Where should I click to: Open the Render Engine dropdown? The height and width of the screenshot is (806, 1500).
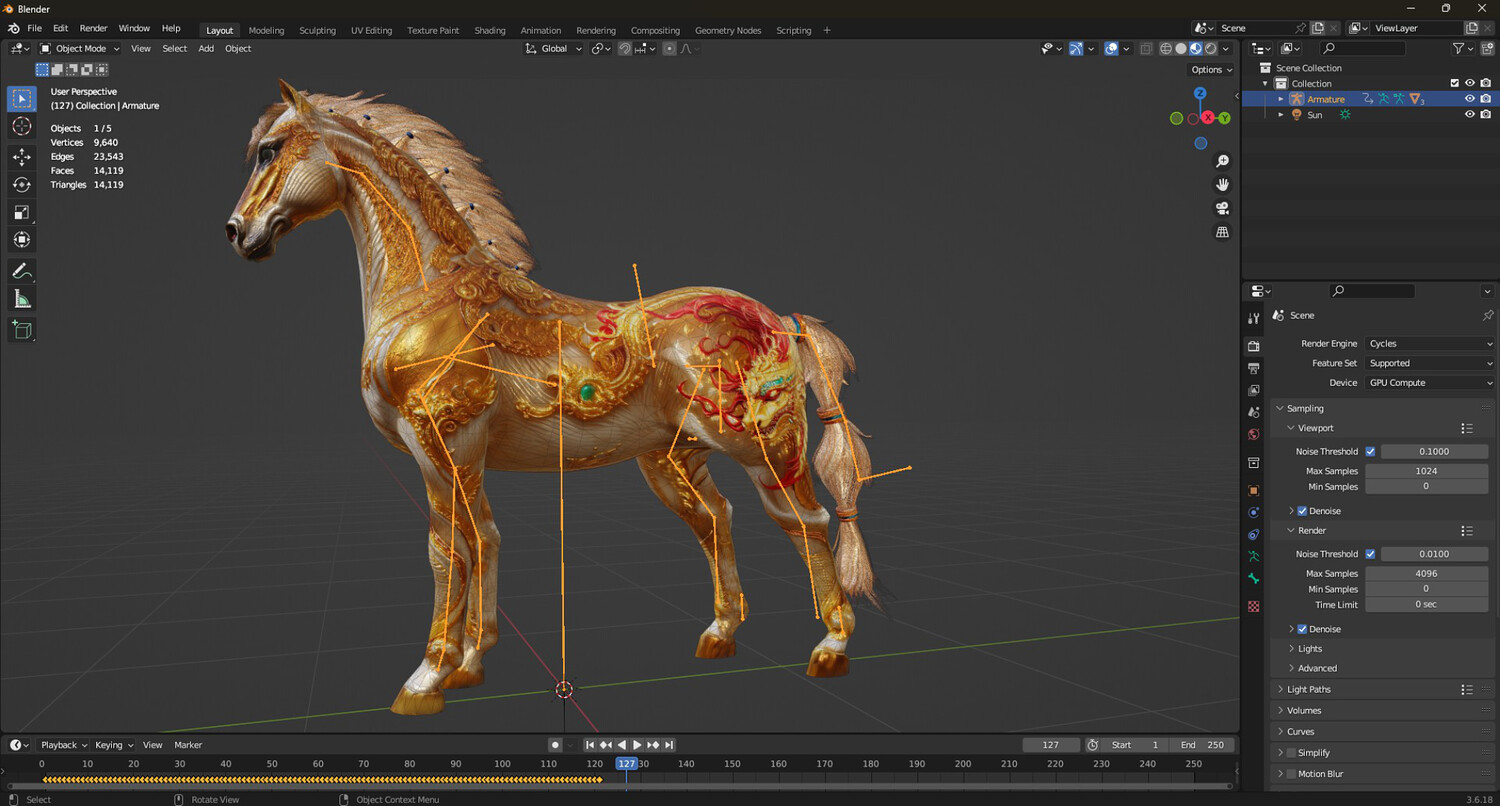click(x=1430, y=344)
